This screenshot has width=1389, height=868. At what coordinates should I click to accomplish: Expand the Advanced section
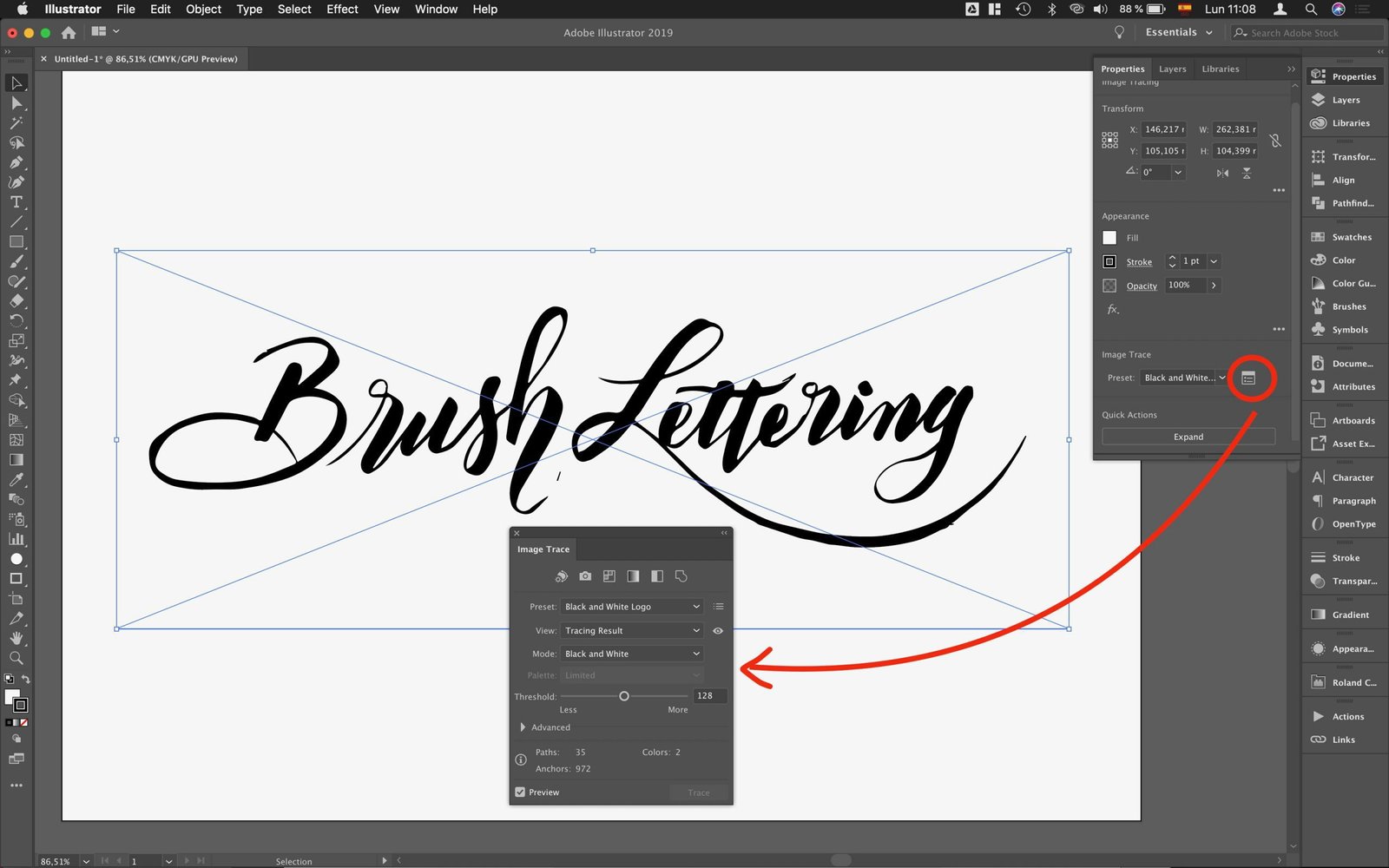[523, 727]
